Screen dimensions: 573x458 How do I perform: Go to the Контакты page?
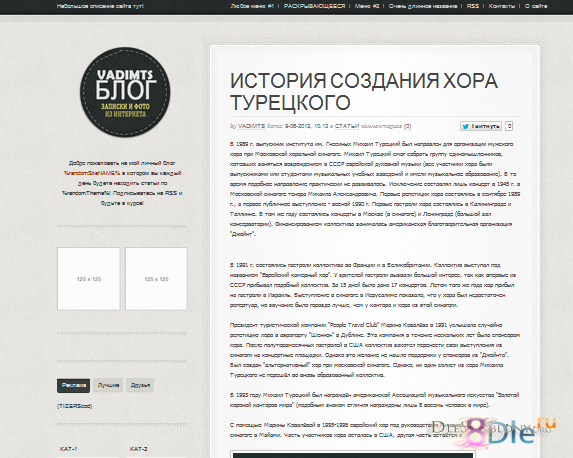click(x=502, y=6)
